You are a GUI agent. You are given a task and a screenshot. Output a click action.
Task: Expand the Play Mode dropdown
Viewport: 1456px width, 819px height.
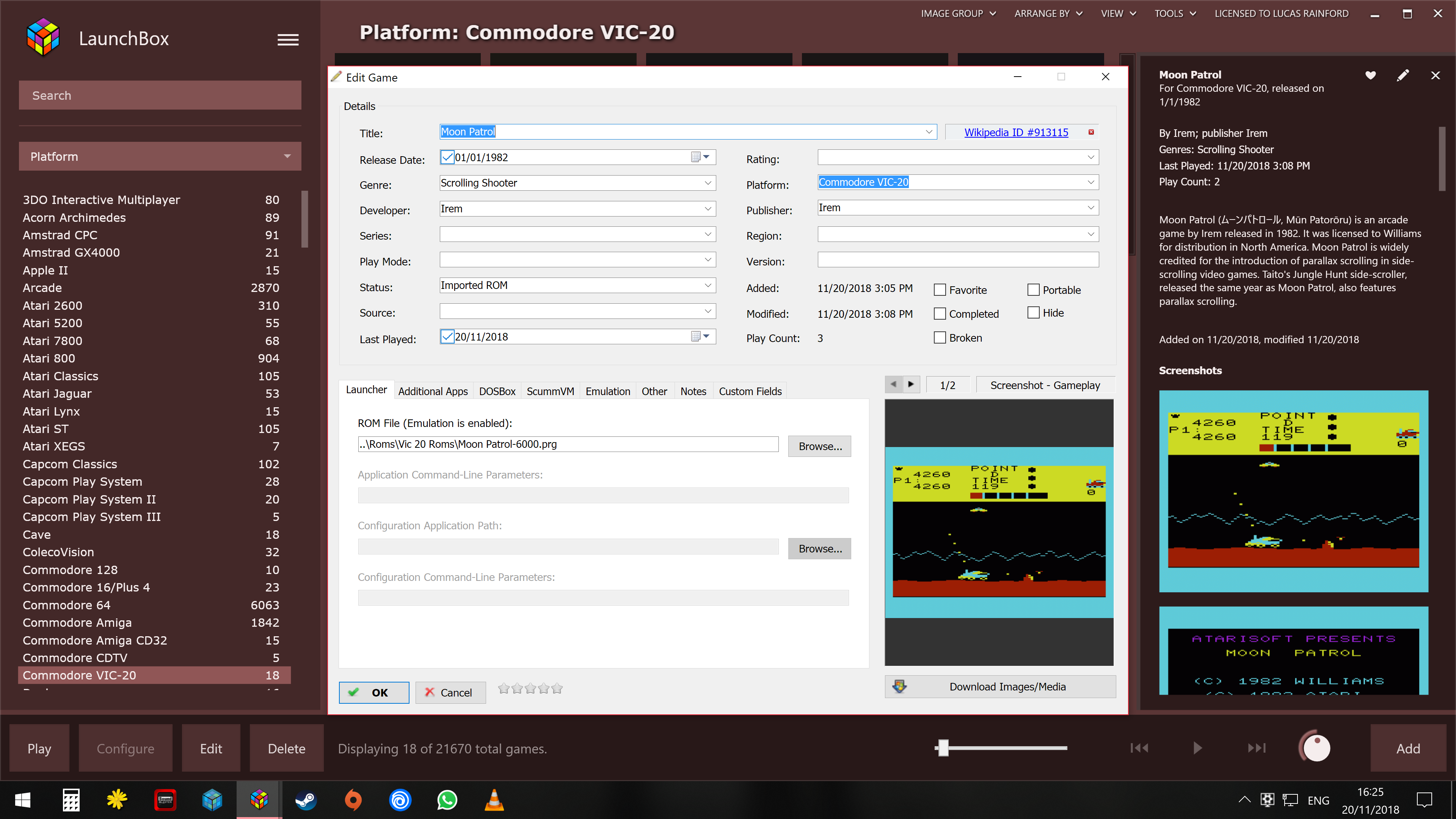[x=708, y=259]
